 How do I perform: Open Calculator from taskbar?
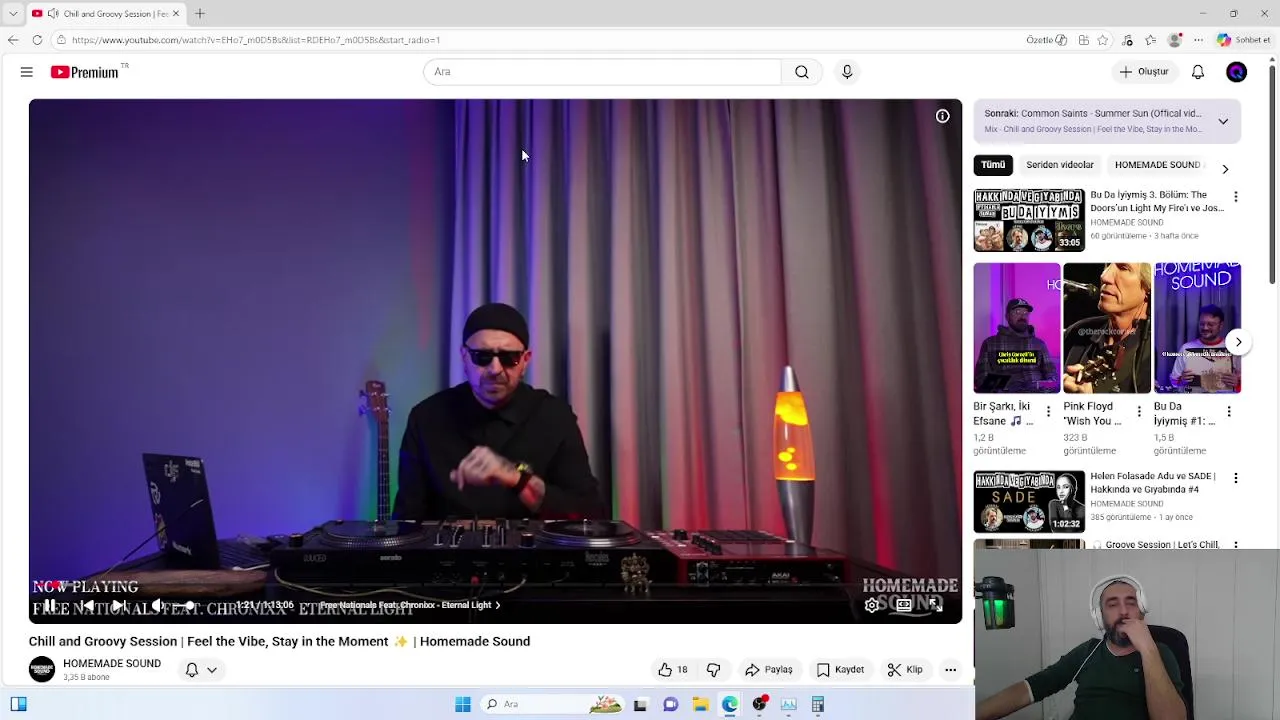pos(817,704)
